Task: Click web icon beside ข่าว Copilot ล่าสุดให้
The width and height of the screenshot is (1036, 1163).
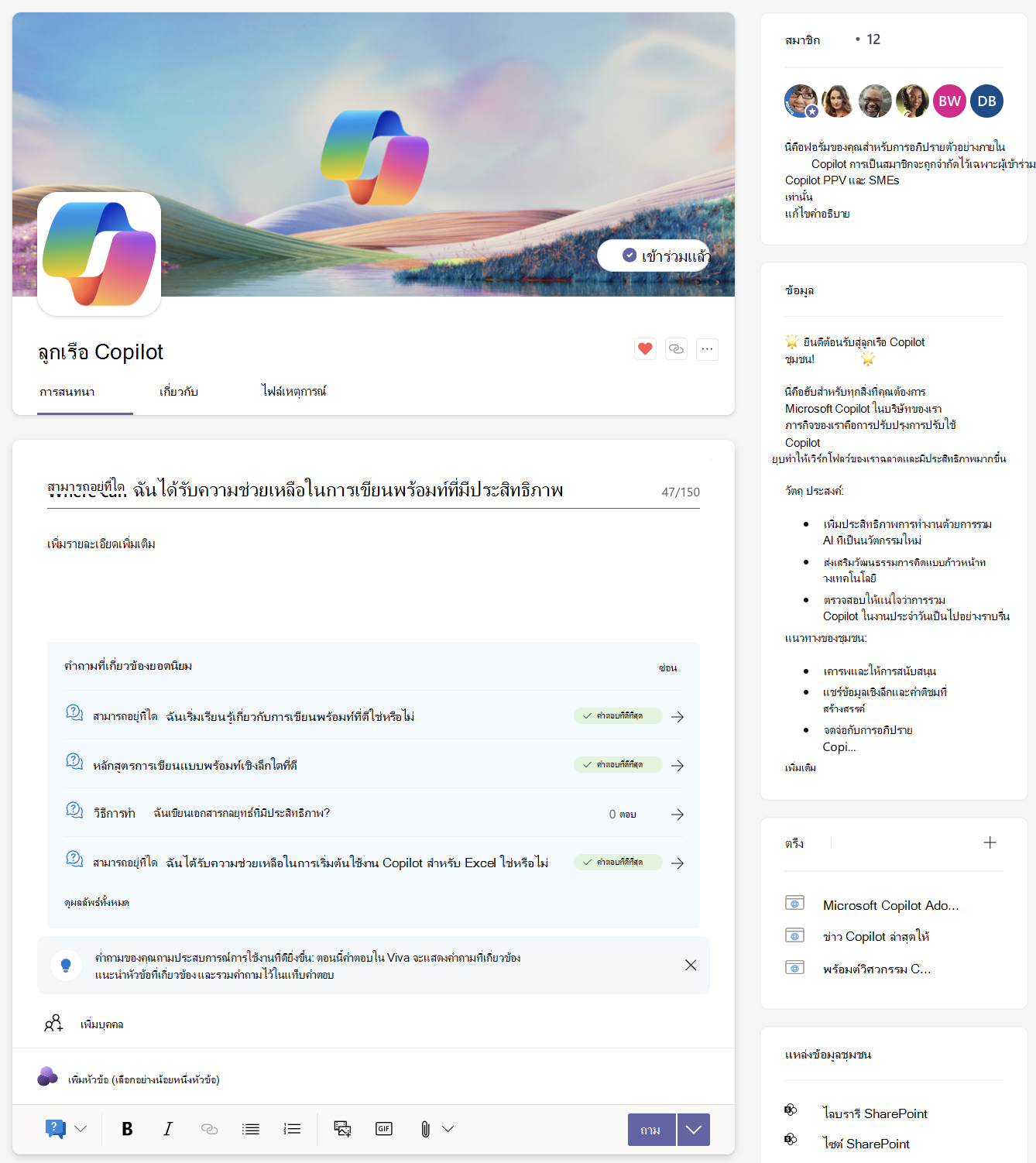Action: click(795, 935)
